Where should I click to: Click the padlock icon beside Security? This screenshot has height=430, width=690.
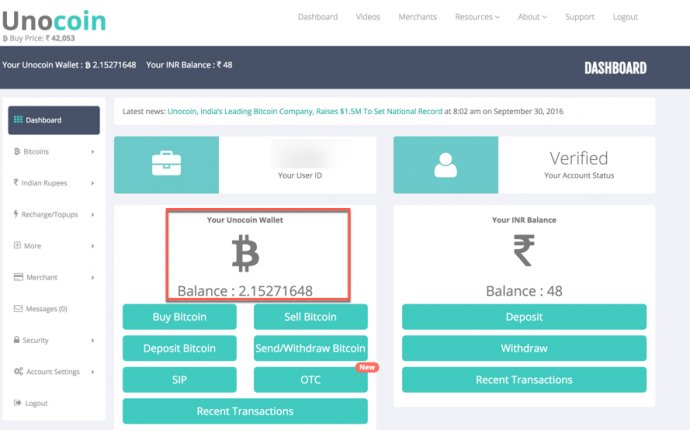17,340
